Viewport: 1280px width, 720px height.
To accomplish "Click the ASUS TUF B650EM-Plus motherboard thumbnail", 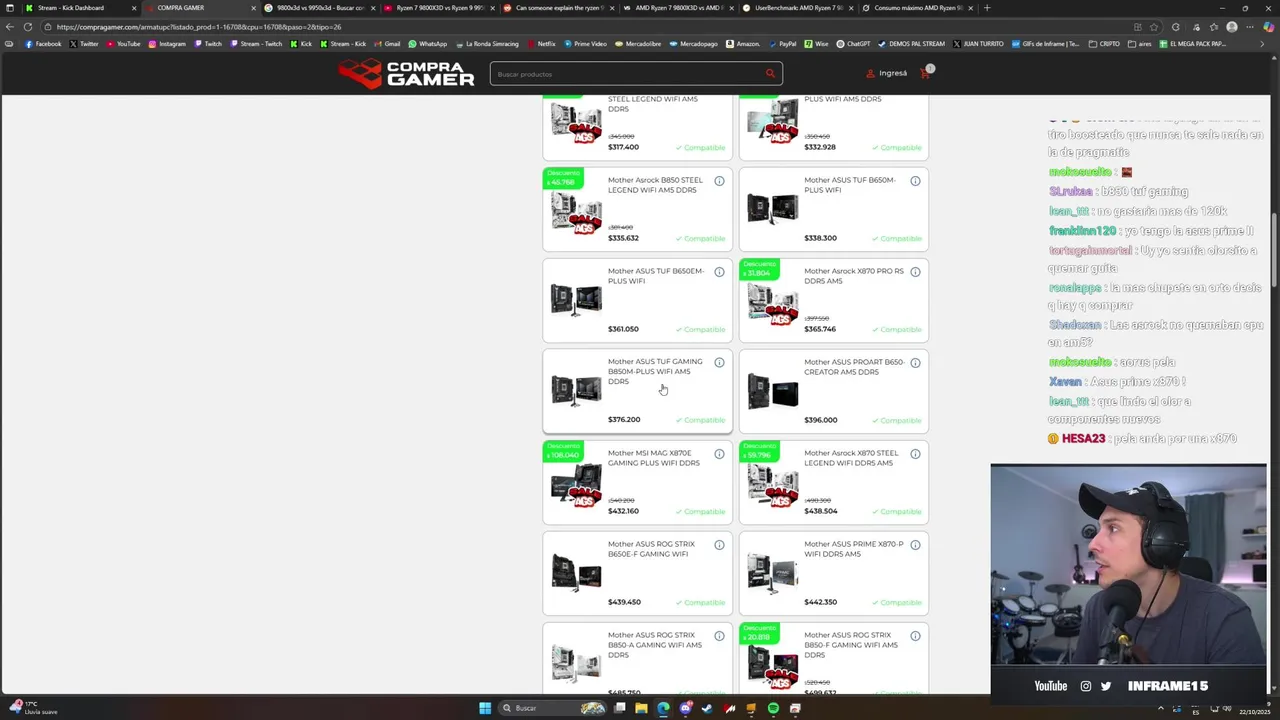I will click(x=576, y=299).
